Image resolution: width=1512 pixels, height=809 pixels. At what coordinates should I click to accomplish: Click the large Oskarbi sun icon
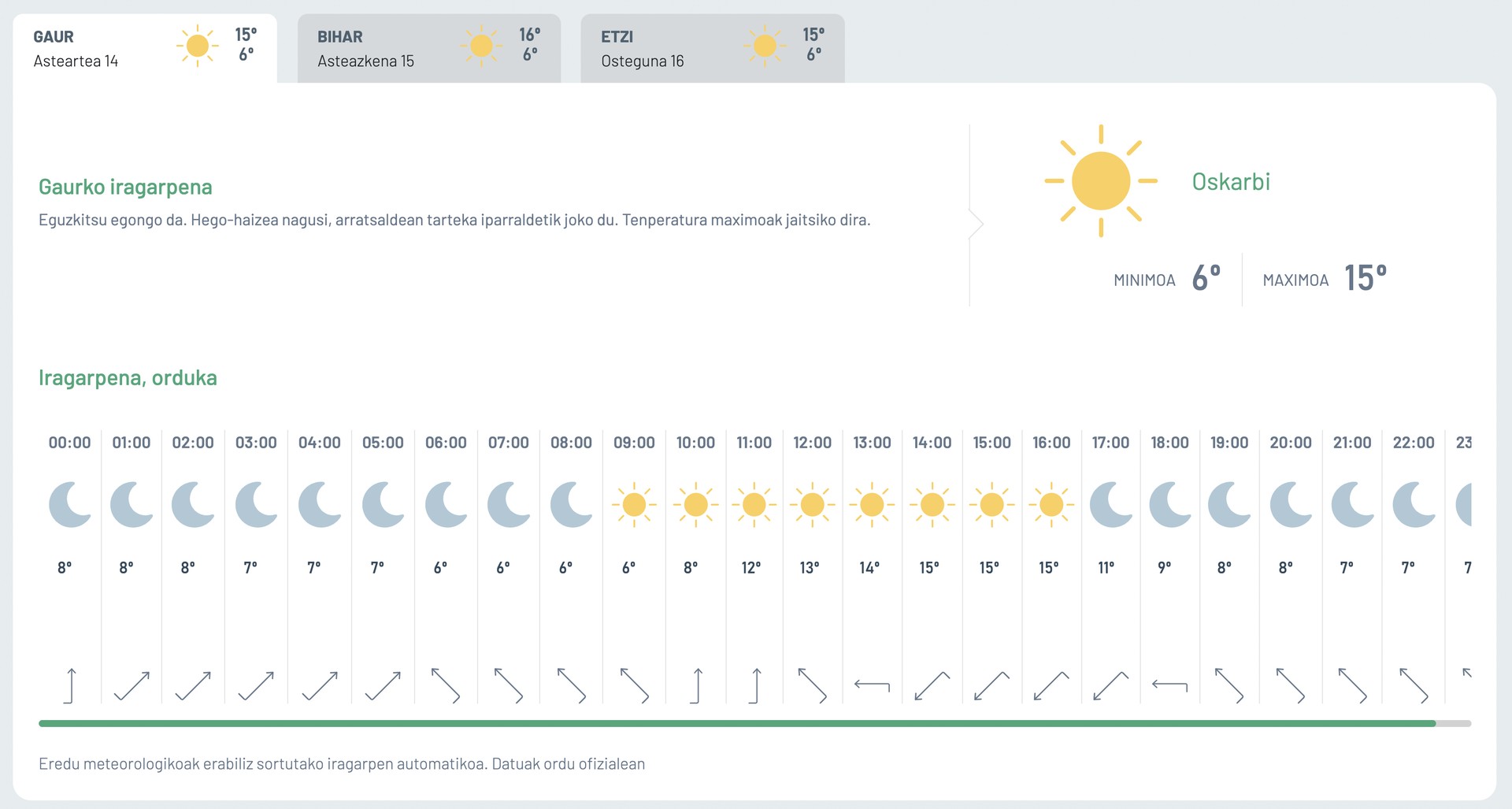click(x=1101, y=181)
